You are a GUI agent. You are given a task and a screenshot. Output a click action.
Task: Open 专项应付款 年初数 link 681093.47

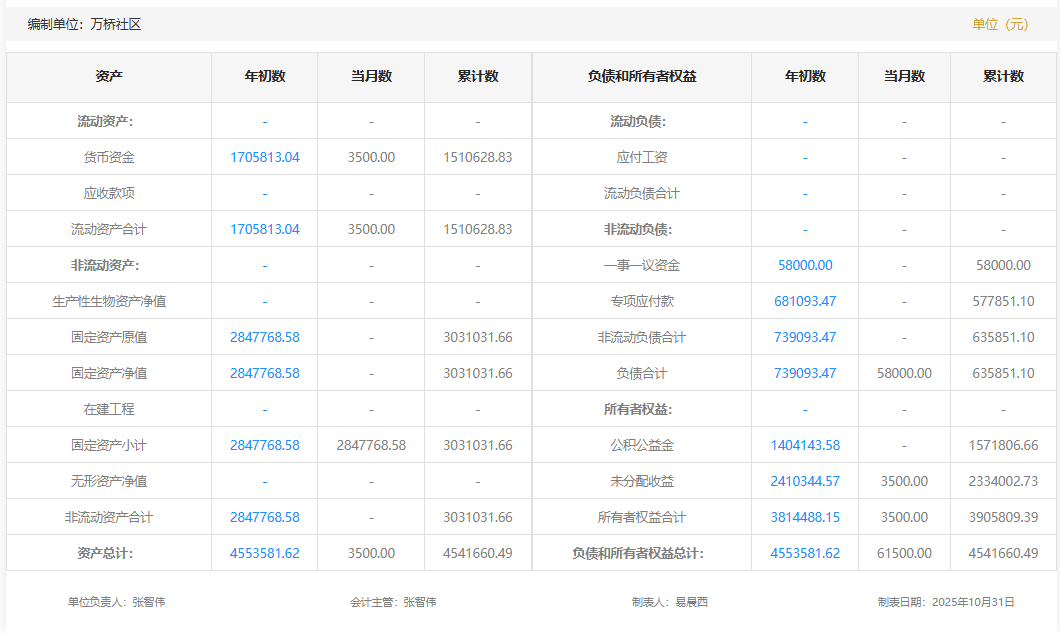point(805,301)
